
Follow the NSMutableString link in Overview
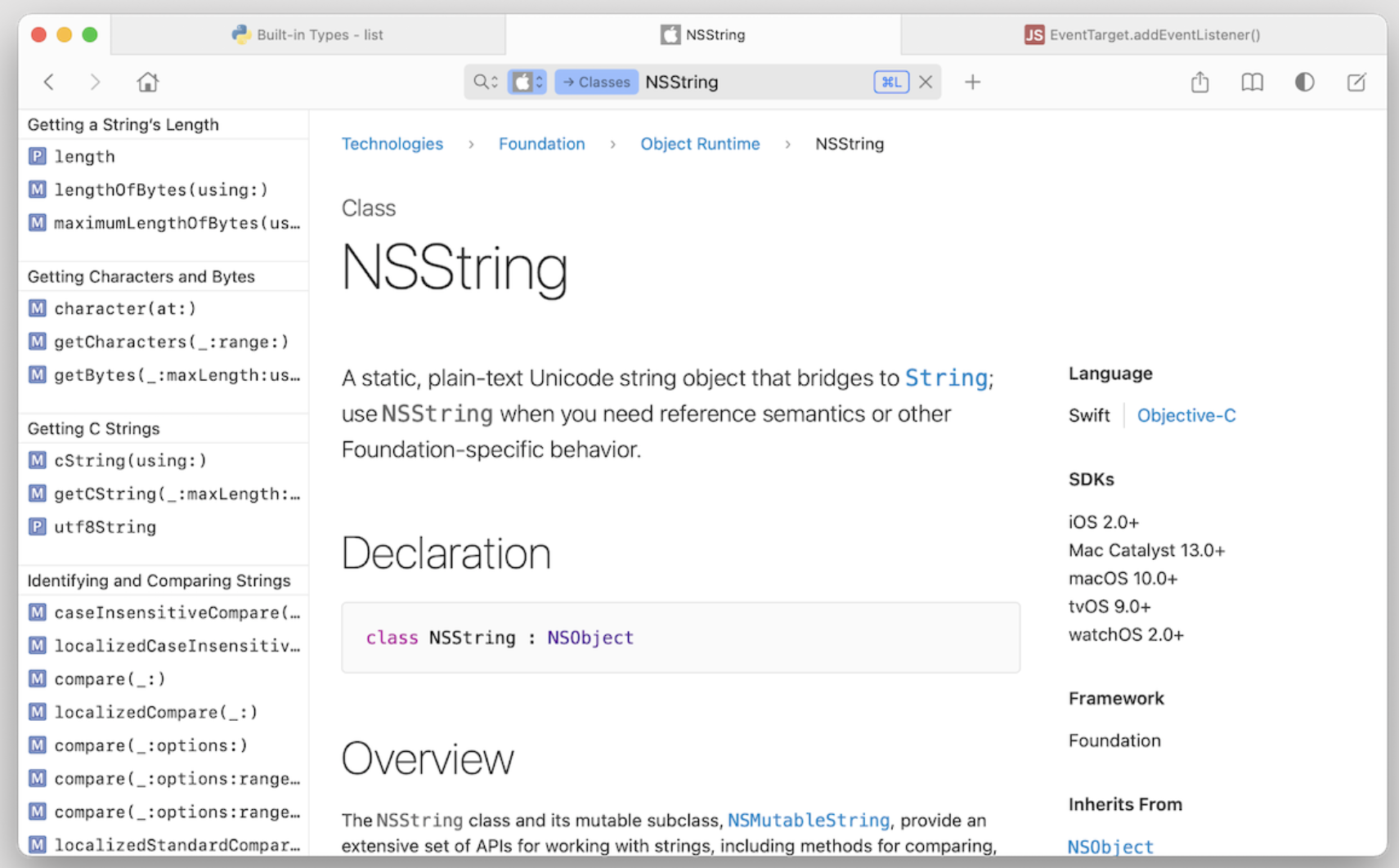click(808, 820)
